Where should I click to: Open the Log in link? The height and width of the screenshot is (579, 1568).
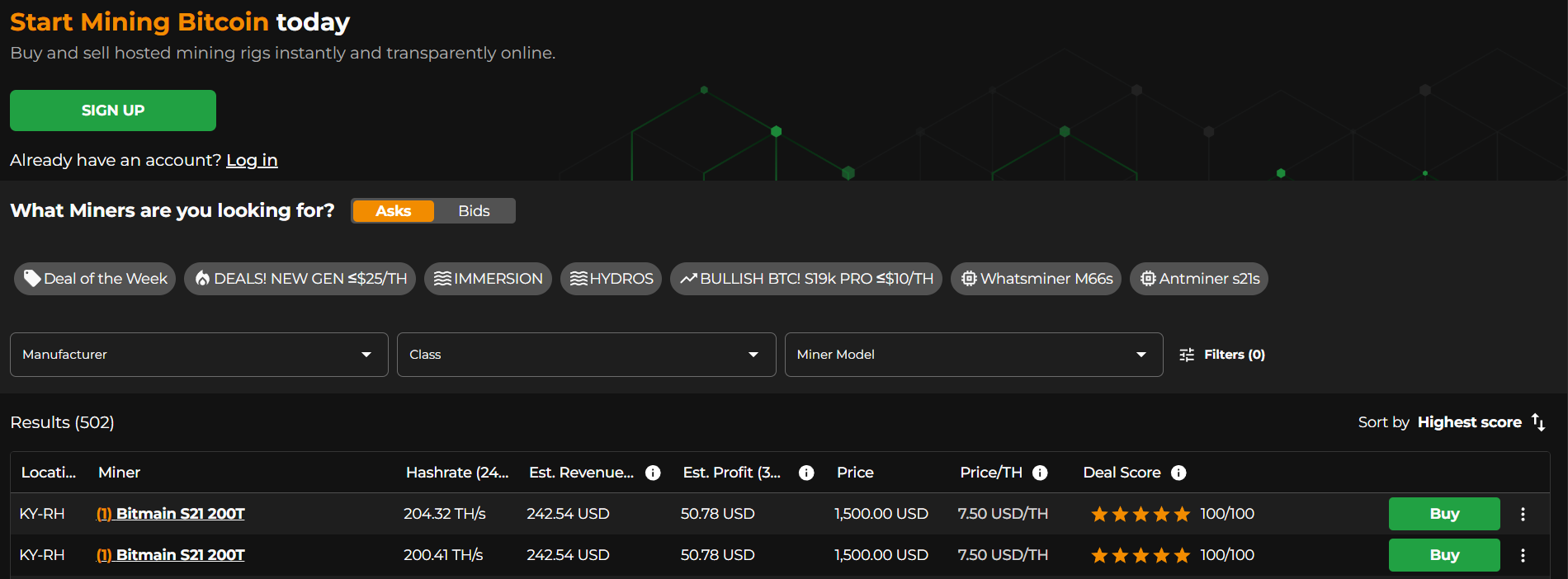(252, 160)
